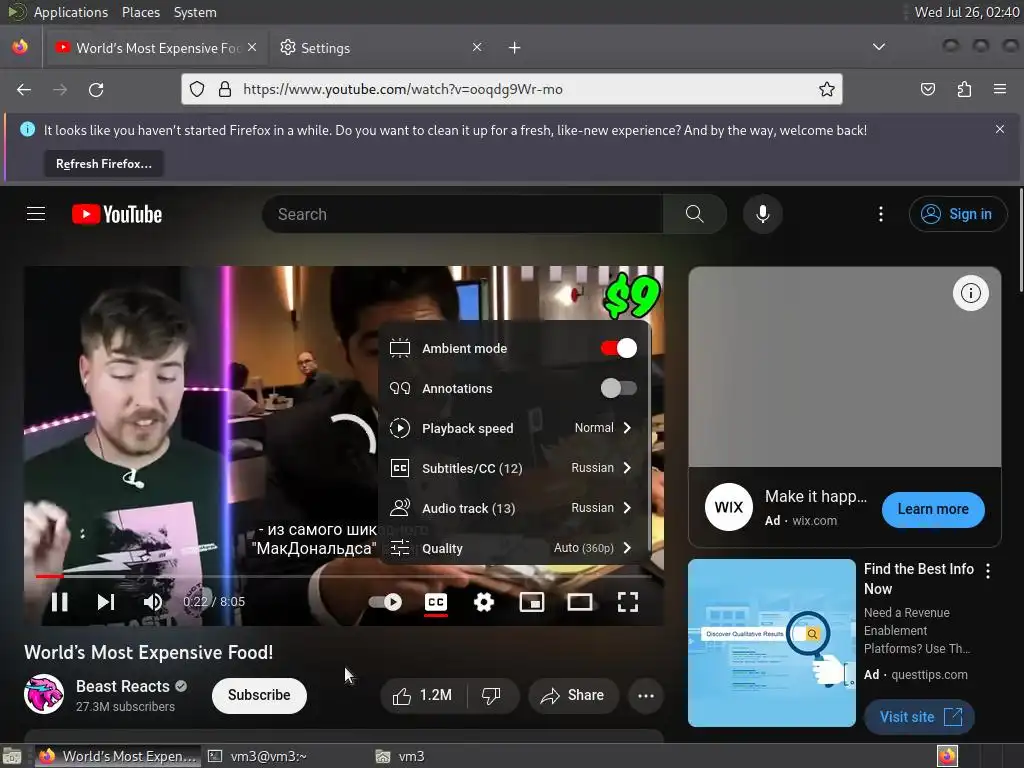
Task: Expand the Russian audio track chevron
Action: click(627, 507)
